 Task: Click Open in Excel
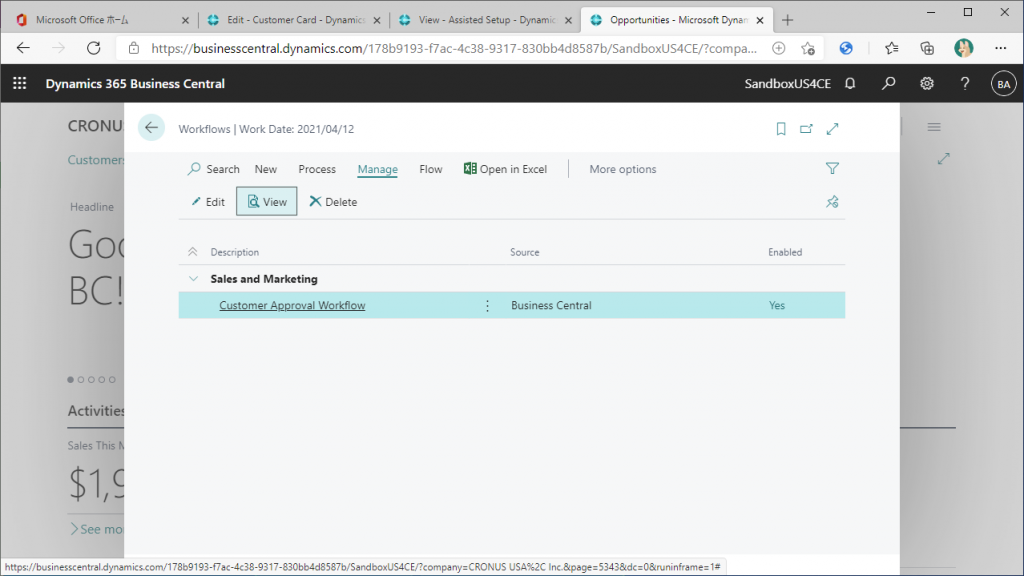click(505, 169)
